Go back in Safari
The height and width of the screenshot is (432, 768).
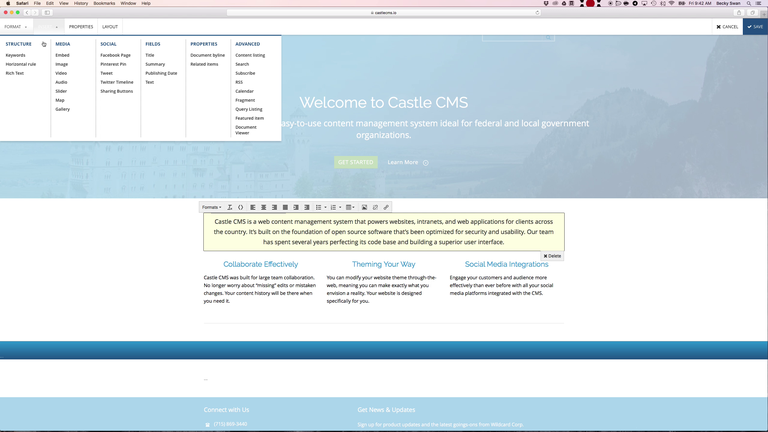click(27, 13)
